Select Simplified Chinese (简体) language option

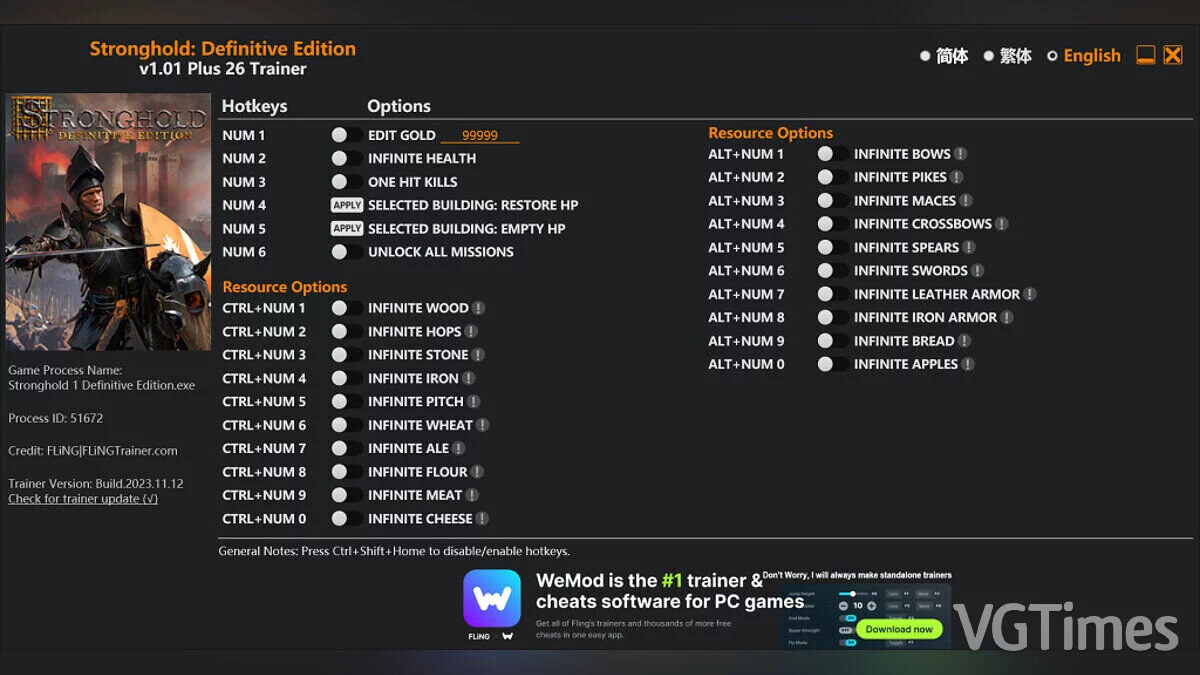(925, 56)
